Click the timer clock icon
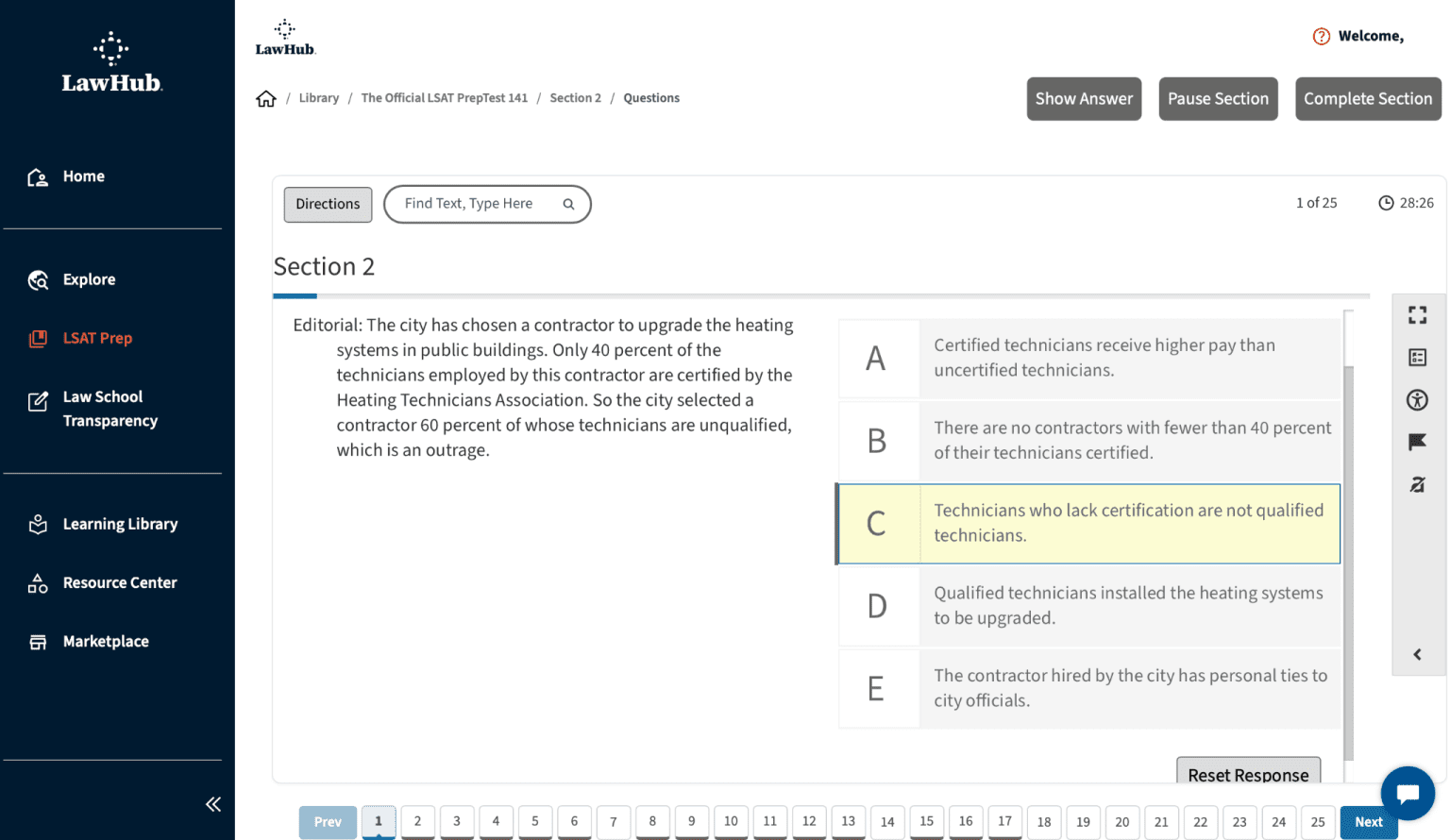This screenshot has height=840, width=1450. [x=1386, y=203]
